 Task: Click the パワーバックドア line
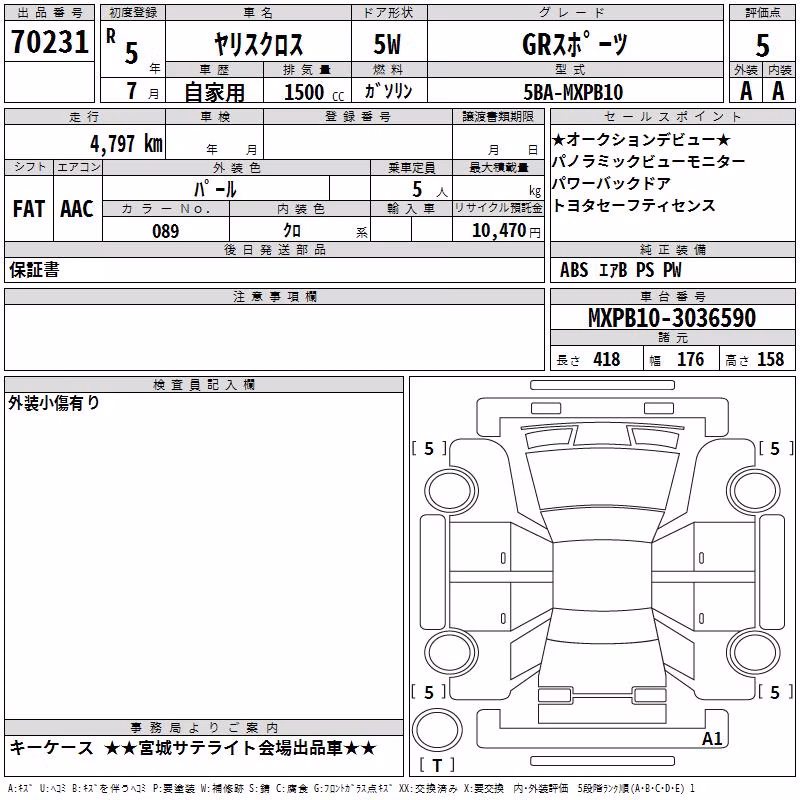[x=611, y=183]
